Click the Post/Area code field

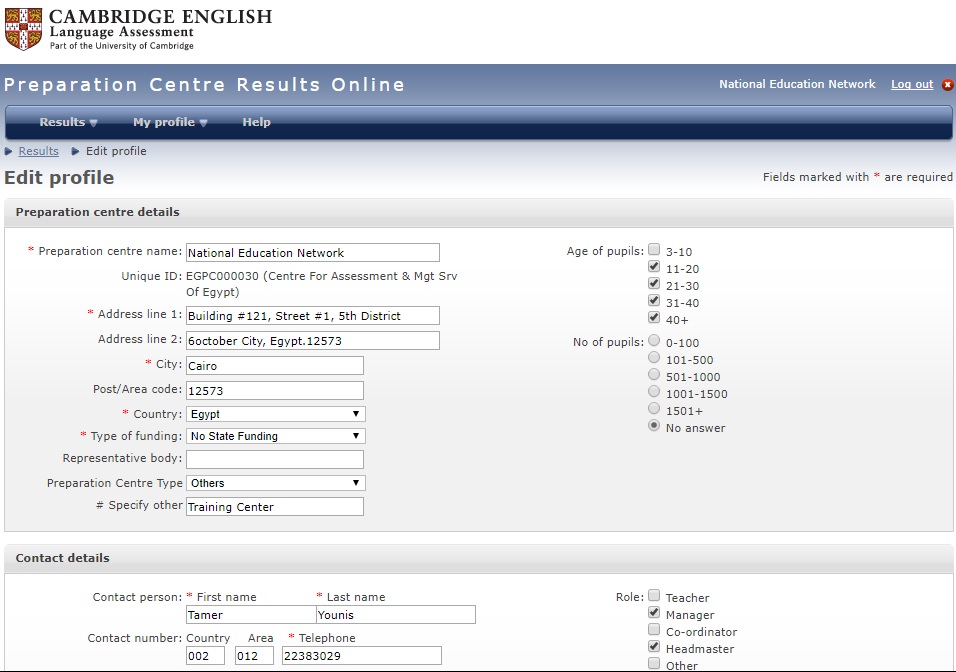(x=275, y=391)
